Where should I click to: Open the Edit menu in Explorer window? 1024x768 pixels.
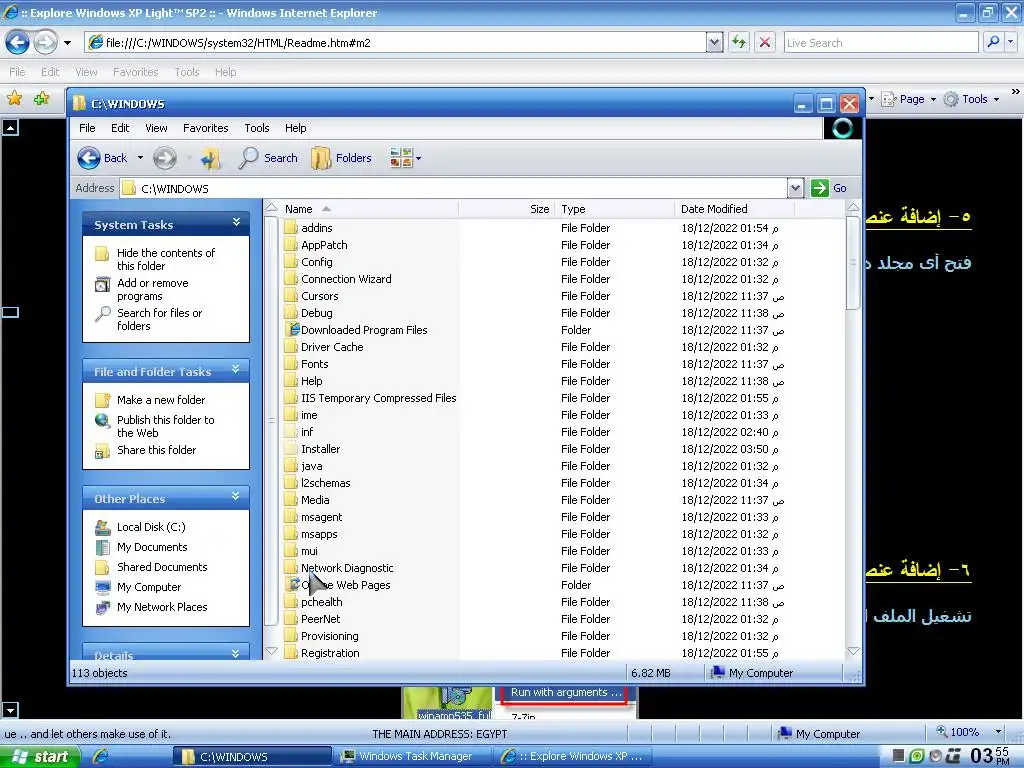[x=120, y=128]
